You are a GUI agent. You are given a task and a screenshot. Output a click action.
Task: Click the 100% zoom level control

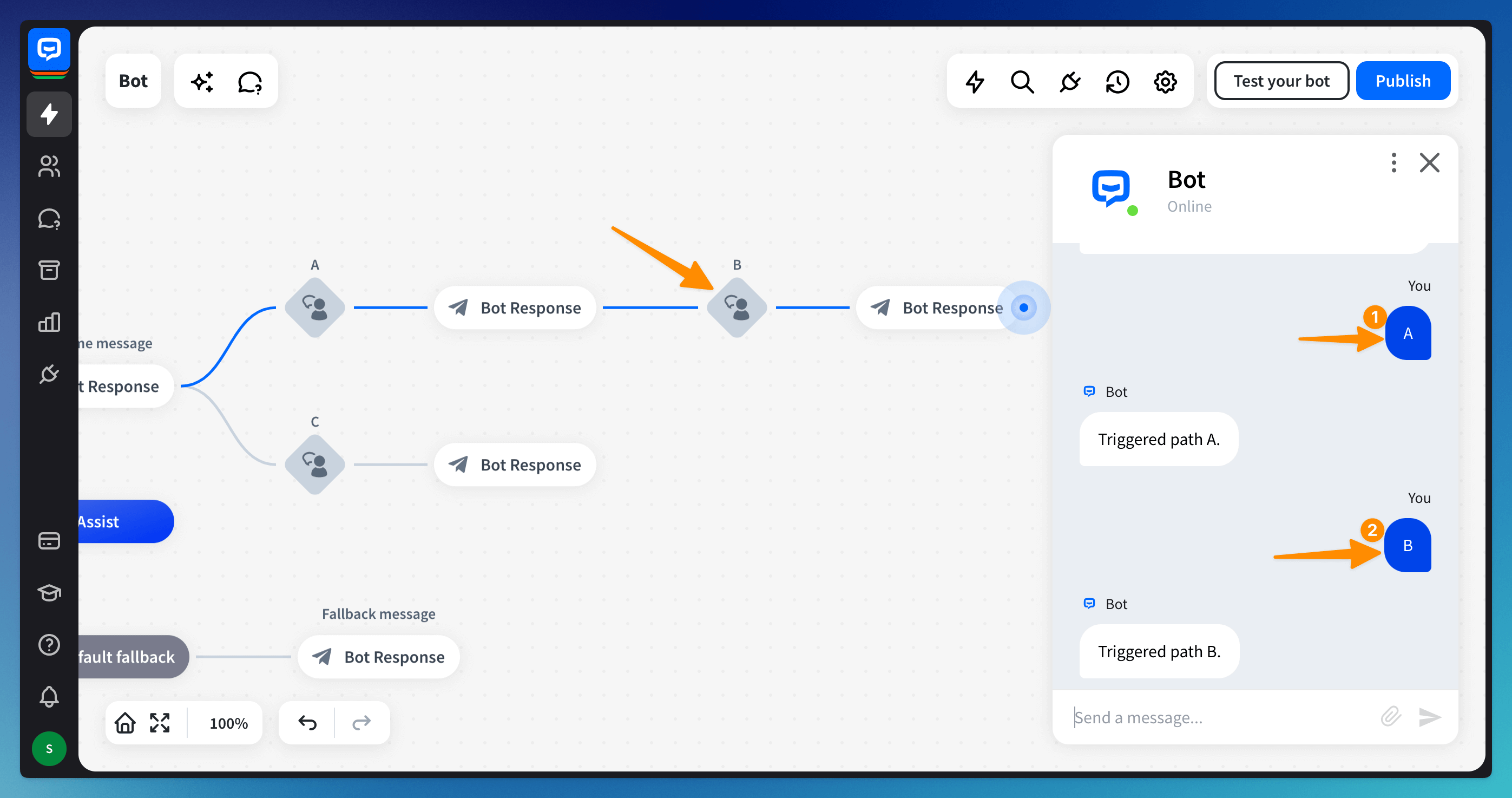(228, 723)
